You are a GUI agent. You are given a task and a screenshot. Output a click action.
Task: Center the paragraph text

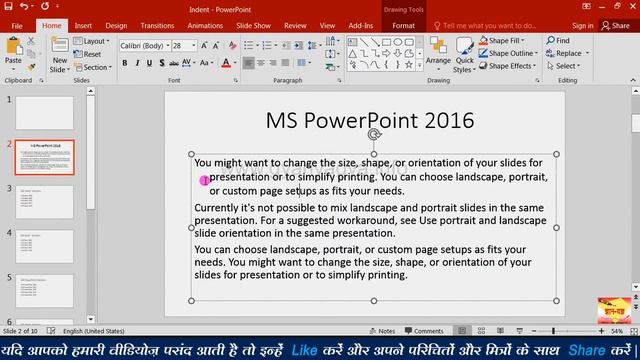260,63
